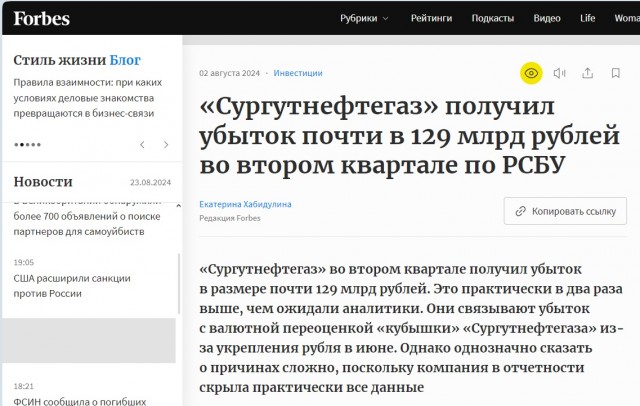640x406 pixels.
Task: Click the 19:05 timestamp
Action: (x=24, y=262)
